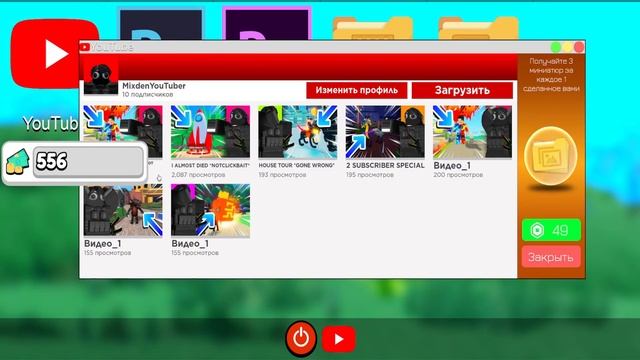Click the YouTube logo in window title bar
This screenshot has width=640, height=360.
point(84,47)
